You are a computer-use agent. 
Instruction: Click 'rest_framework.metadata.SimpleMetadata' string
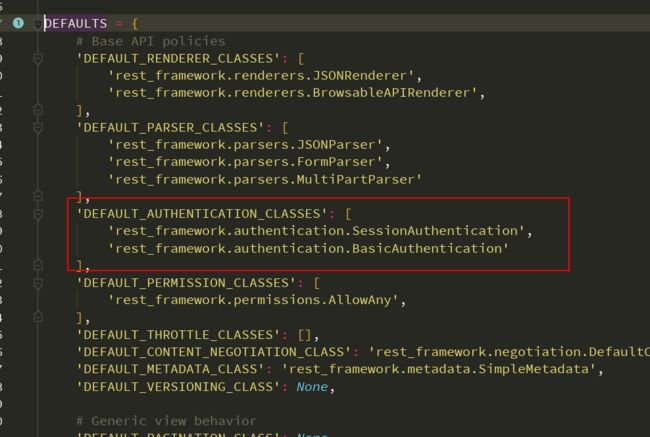(x=439, y=369)
